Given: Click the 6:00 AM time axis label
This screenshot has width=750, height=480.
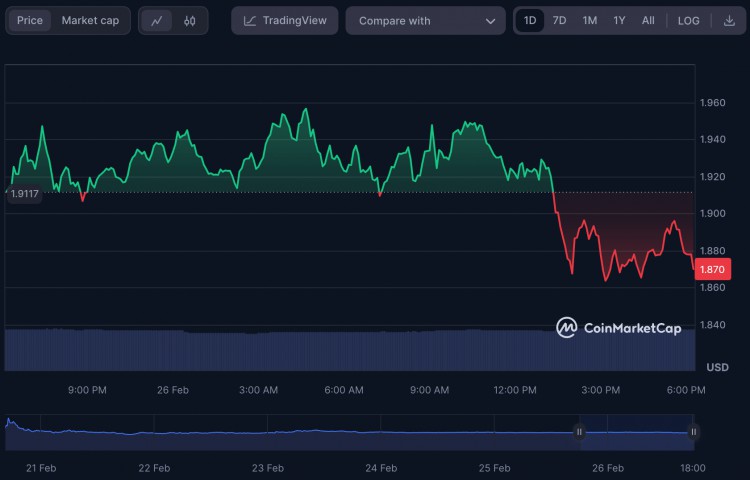Looking at the screenshot, I should 344,390.
